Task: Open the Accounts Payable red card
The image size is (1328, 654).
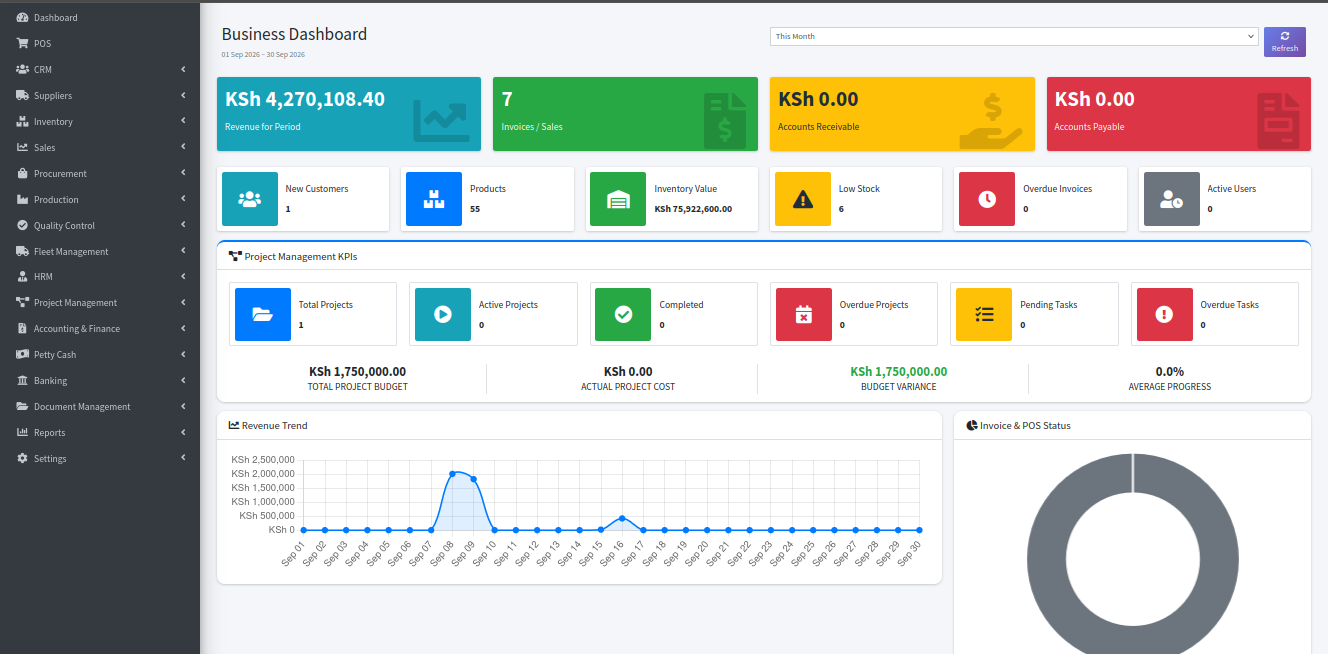Action: click(x=1179, y=114)
